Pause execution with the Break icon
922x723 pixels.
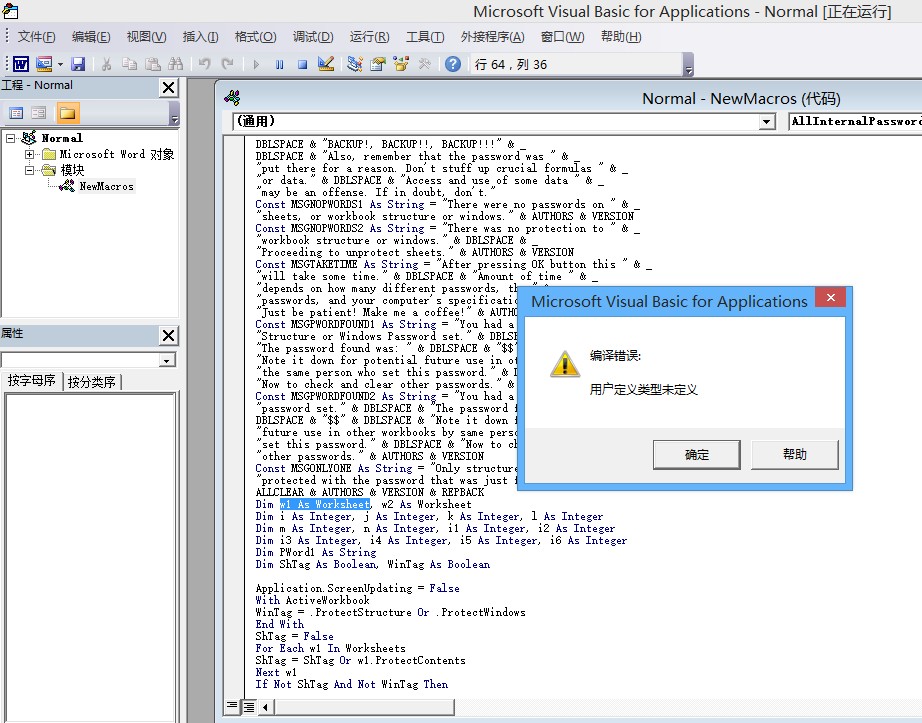click(x=279, y=63)
